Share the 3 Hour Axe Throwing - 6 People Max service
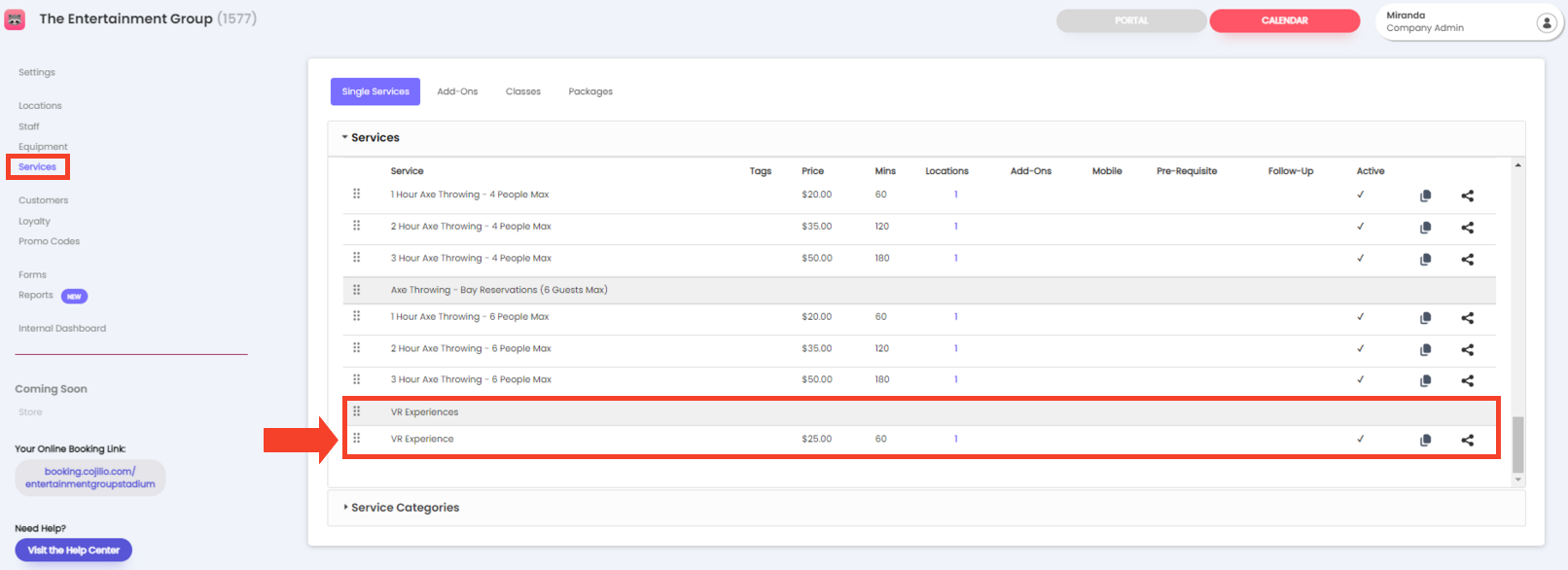The width and height of the screenshot is (1568, 570). click(x=1467, y=380)
